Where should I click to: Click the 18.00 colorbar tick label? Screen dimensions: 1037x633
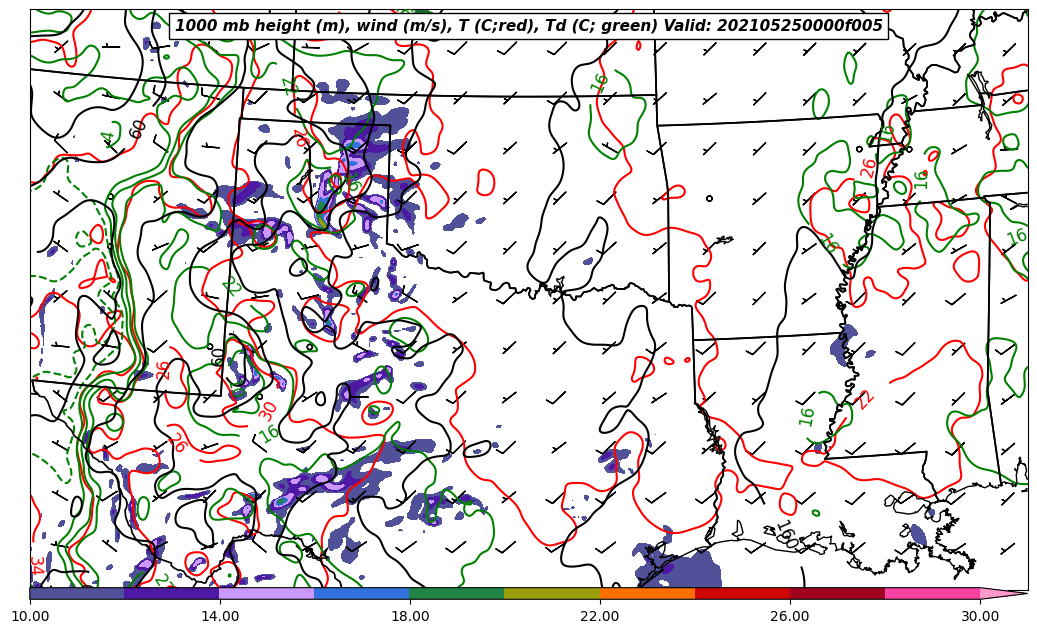(x=410, y=616)
